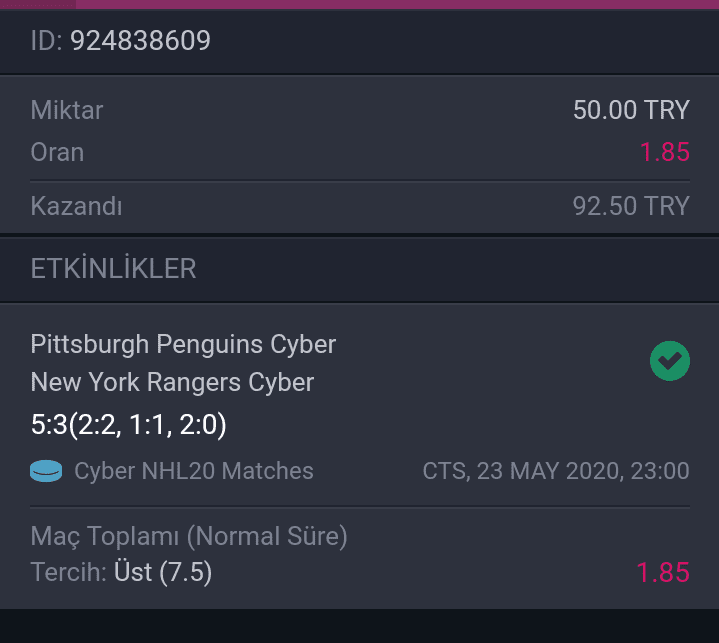Click the Oran label
719x643 pixels.
tap(57, 152)
